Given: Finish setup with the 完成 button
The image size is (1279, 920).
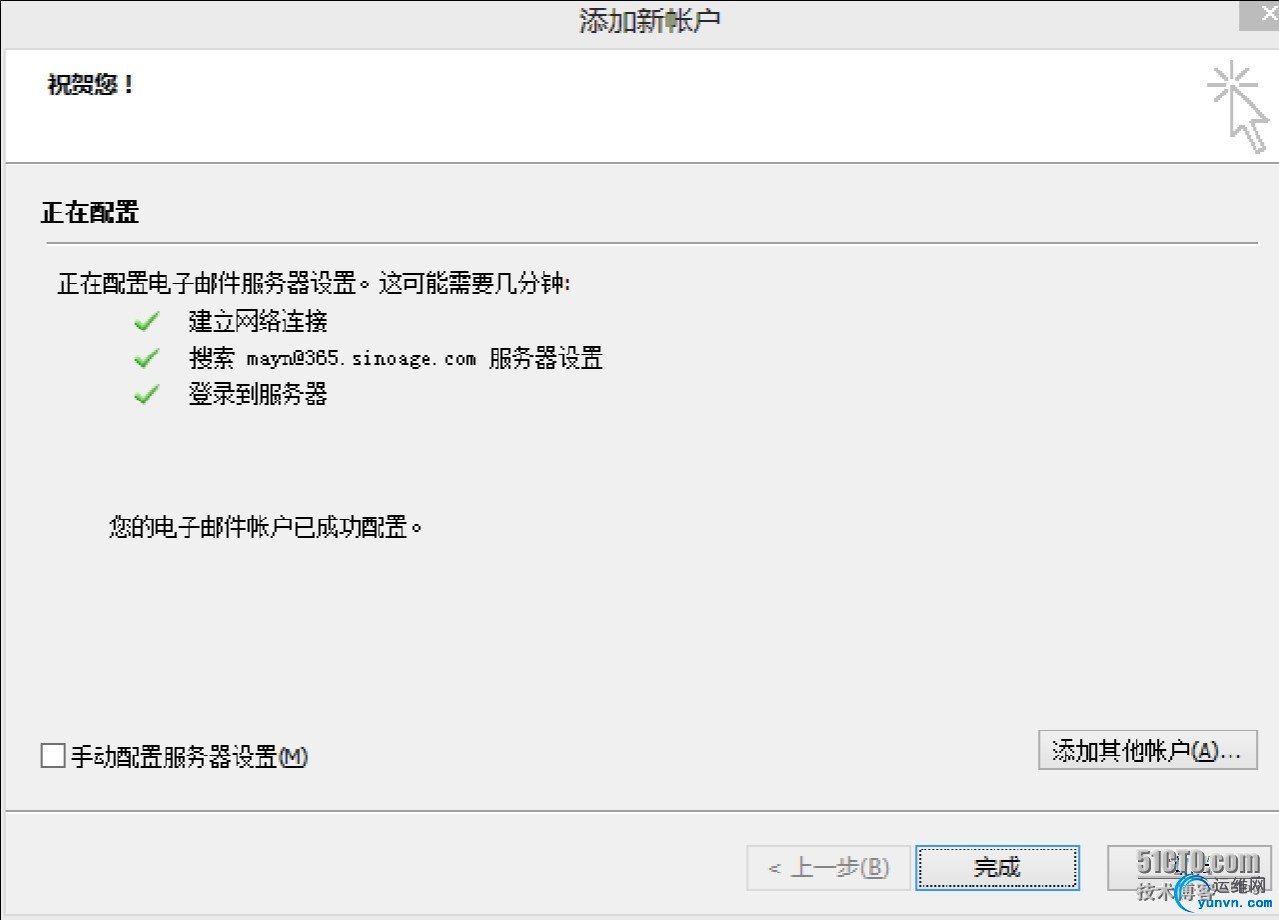Looking at the screenshot, I should click(x=998, y=867).
